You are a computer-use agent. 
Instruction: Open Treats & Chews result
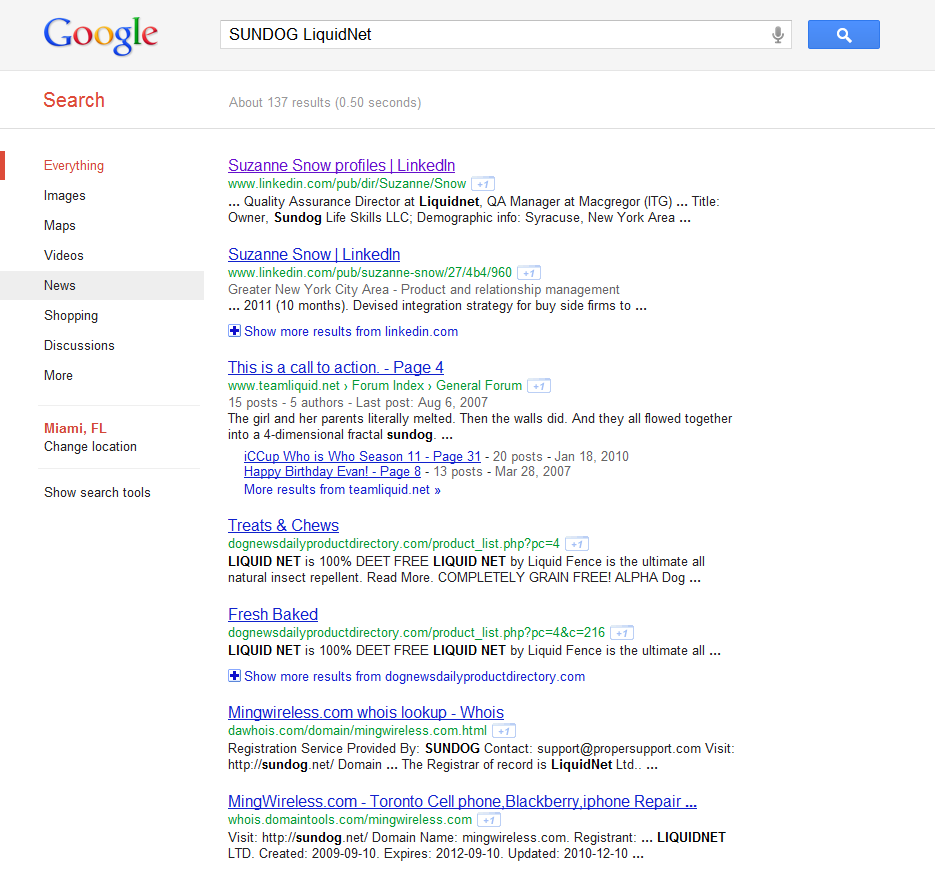click(x=283, y=525)
